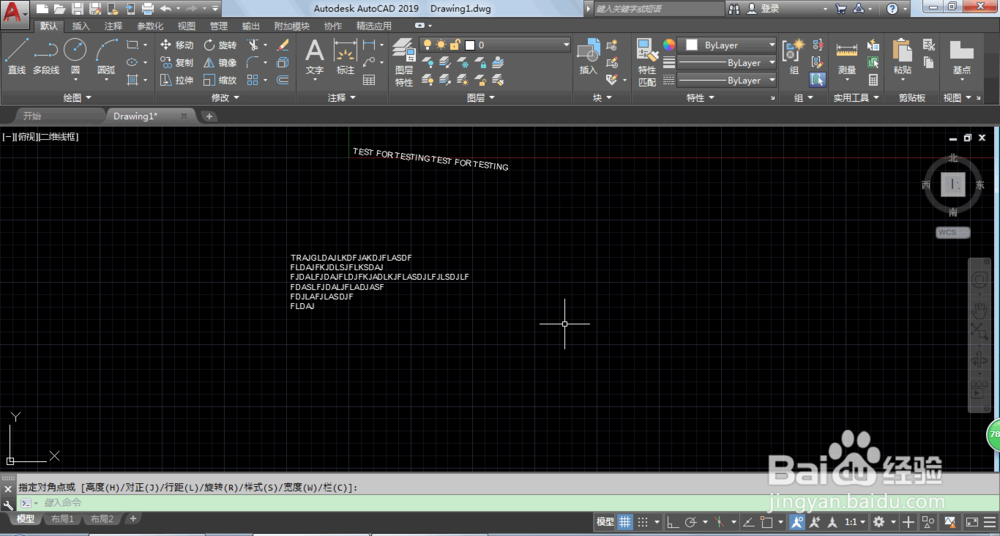1000x536 pixels.
Task: Click the 特性匹配 (Match Properties) tool
Action: click(647, 62)
